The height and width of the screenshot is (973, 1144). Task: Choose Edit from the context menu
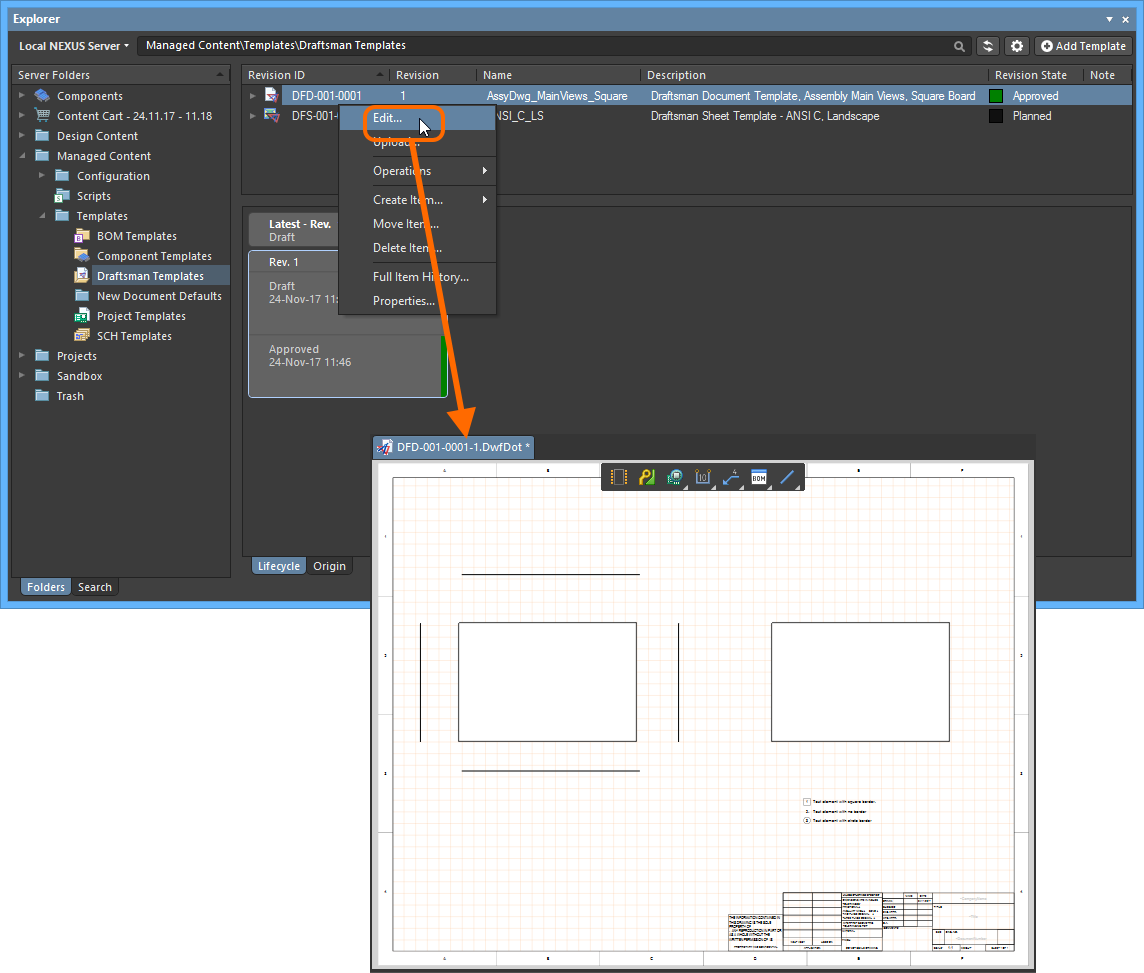(x=388, y=118)
